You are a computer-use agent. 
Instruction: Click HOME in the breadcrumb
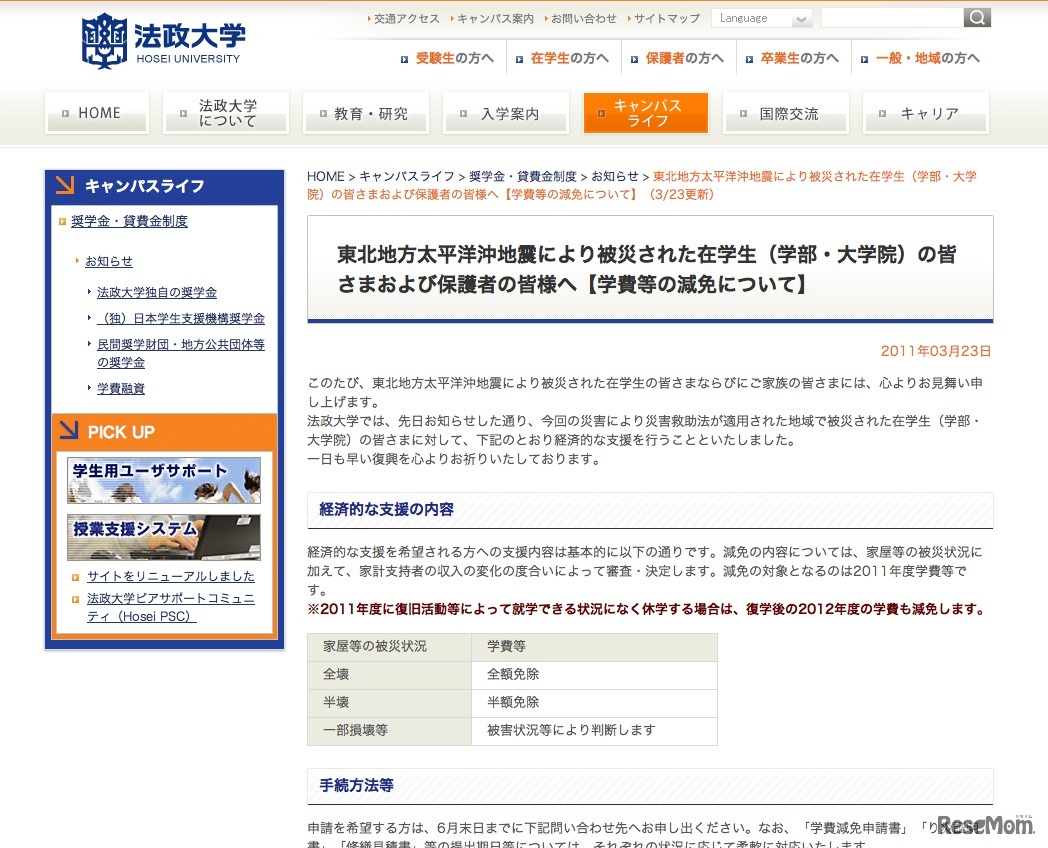click(325, 176)
